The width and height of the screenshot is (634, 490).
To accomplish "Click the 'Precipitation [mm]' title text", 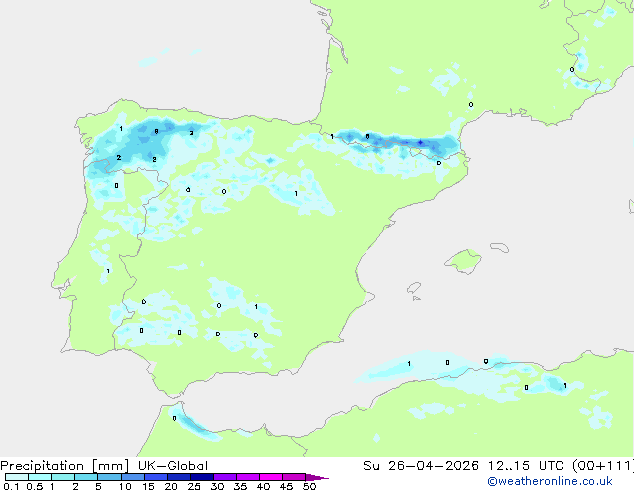I will click(x=65, y=466).
